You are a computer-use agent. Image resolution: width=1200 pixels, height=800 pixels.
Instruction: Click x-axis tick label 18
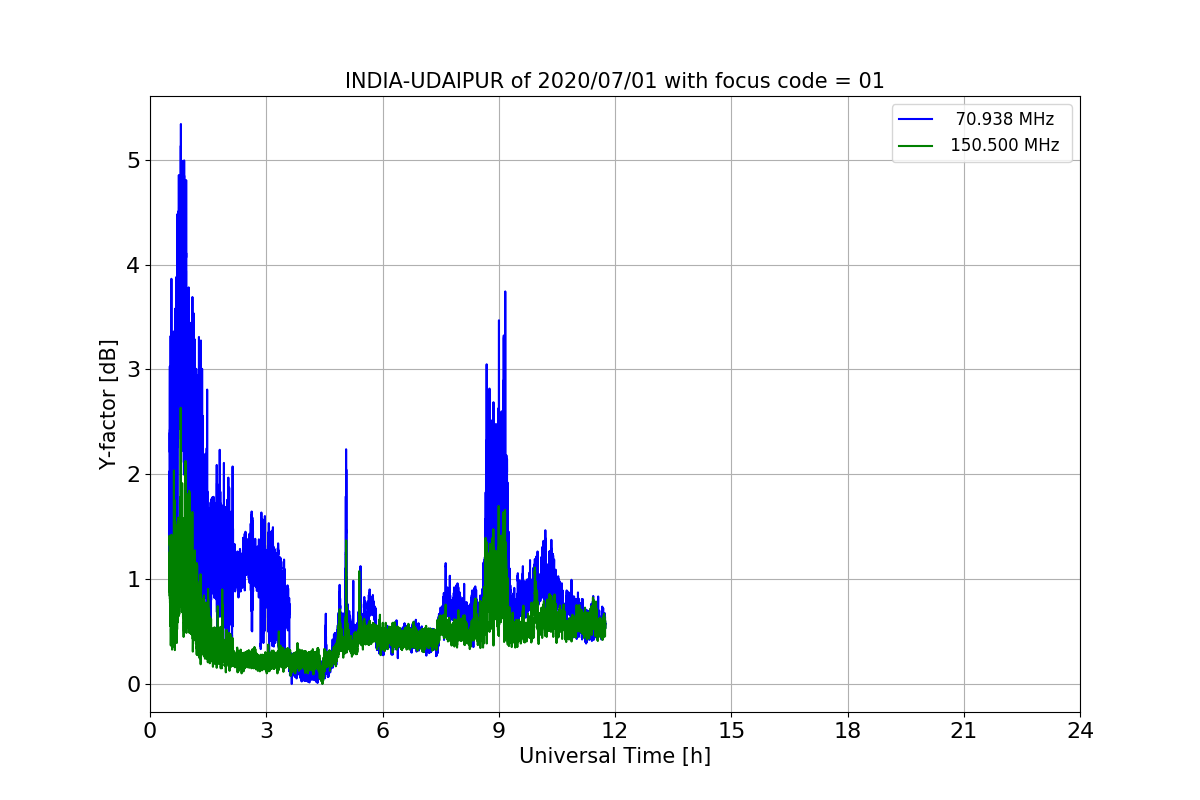[x=847, y=731]
